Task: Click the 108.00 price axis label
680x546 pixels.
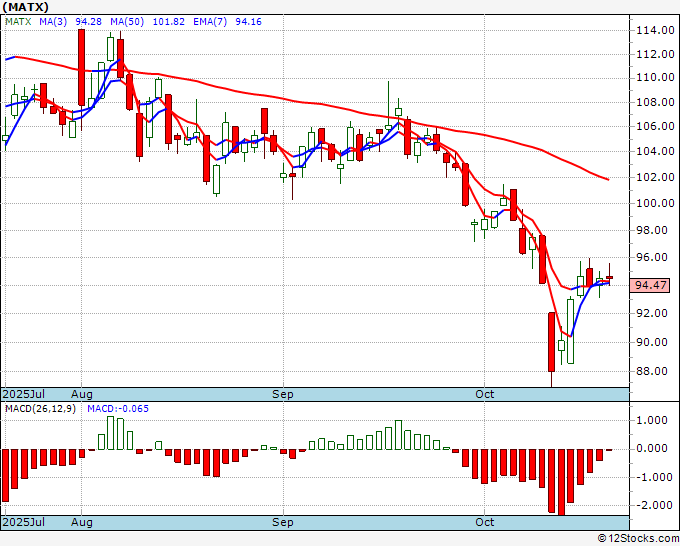Action: 655,102
